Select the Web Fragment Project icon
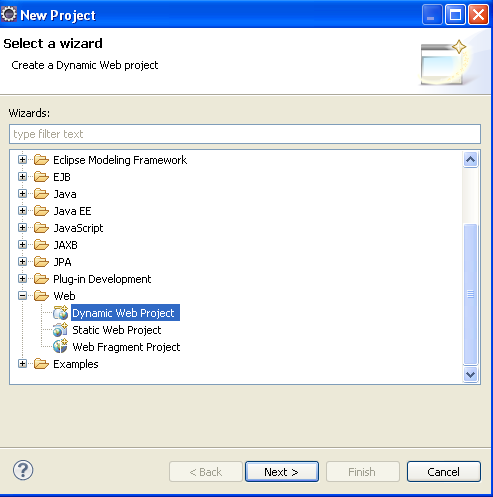This screenshot has width=493, height=497. [61, 347]
